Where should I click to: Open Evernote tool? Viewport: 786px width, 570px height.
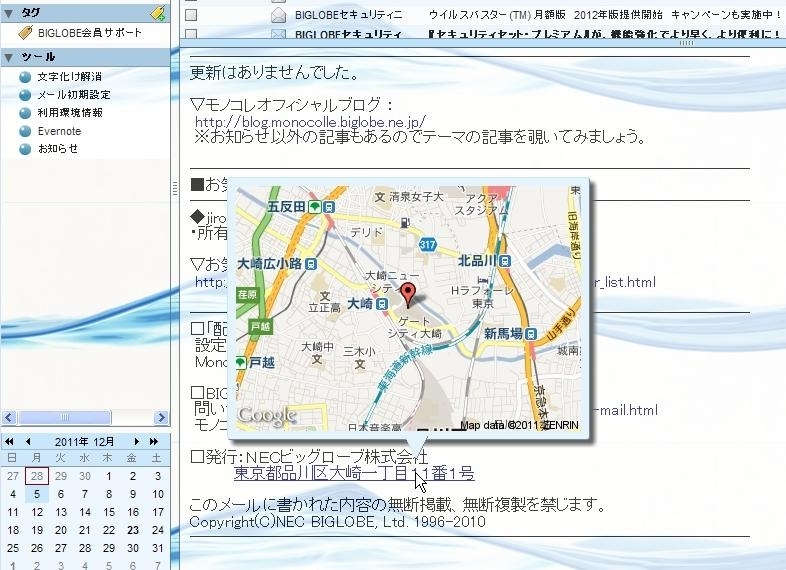tap(59, 131)
